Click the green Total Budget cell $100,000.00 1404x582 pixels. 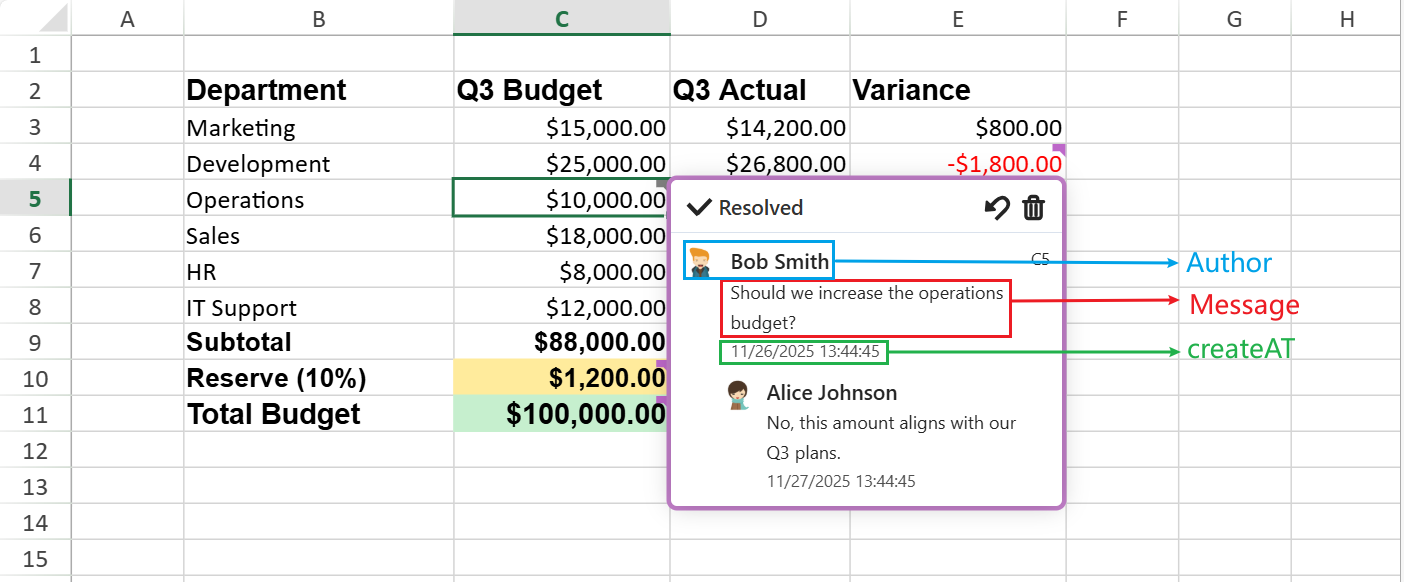pyautogui.click(x=560, y=414)
